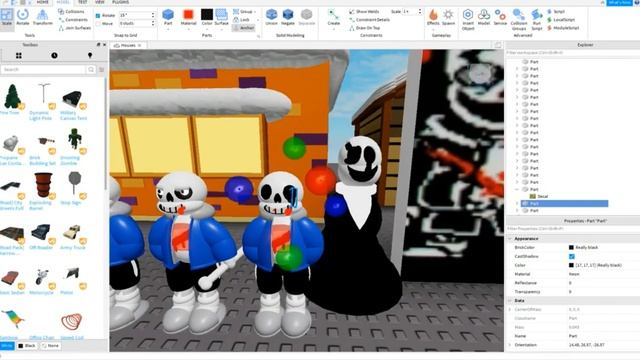The image size is (640, 360).
Task: Insert a new Part
Action: pos(168,17)
